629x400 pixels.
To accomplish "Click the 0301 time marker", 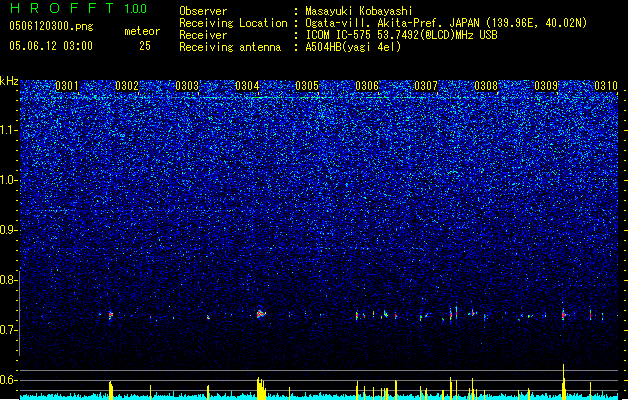I will coord(67,86).
